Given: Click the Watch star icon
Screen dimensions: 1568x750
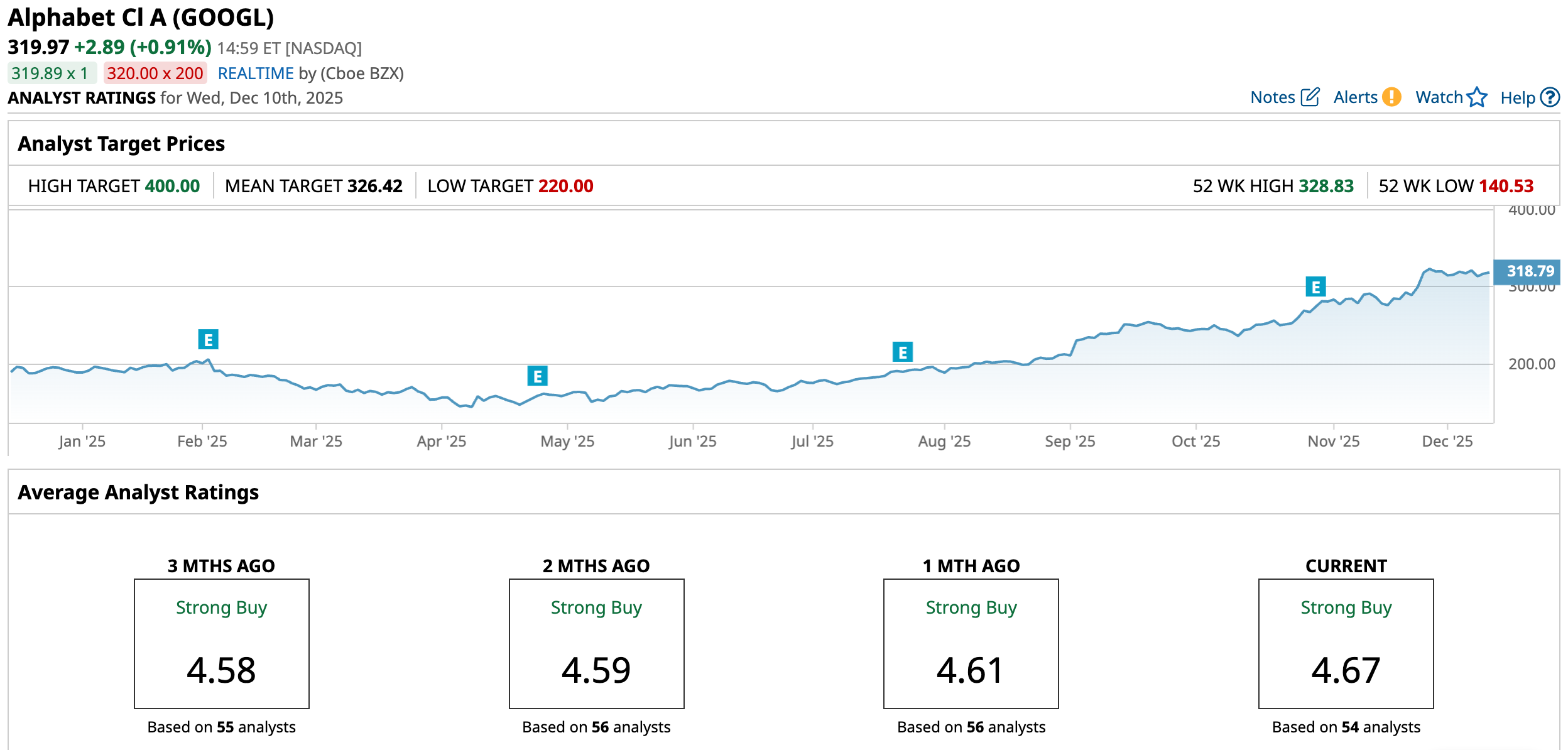Looking at the screenshot, I should 1477,97.
